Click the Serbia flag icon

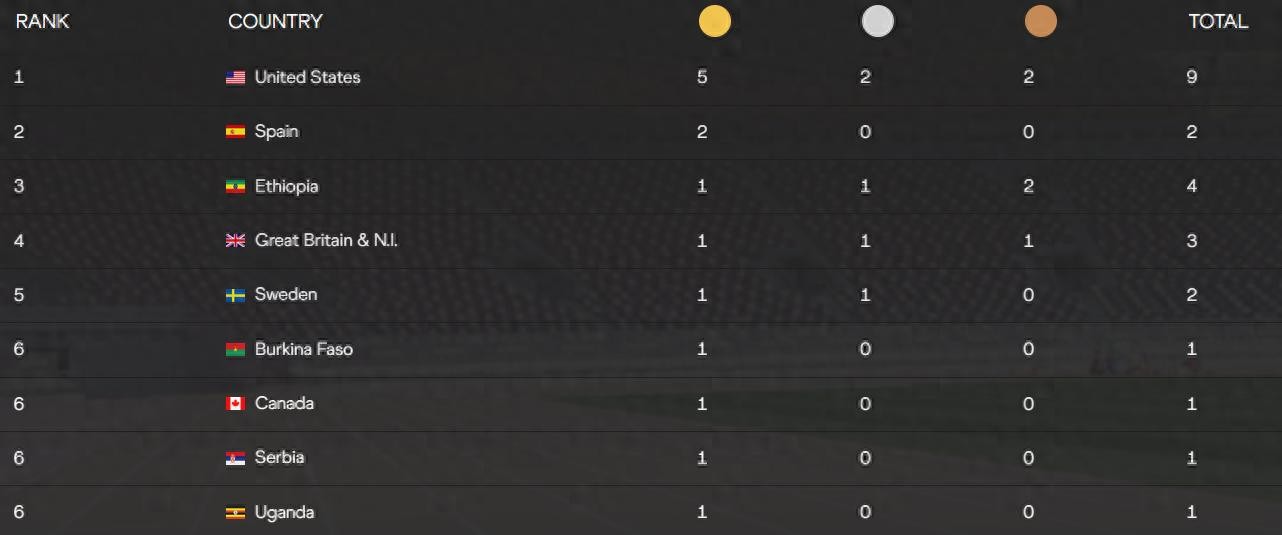tap(235, 458)
